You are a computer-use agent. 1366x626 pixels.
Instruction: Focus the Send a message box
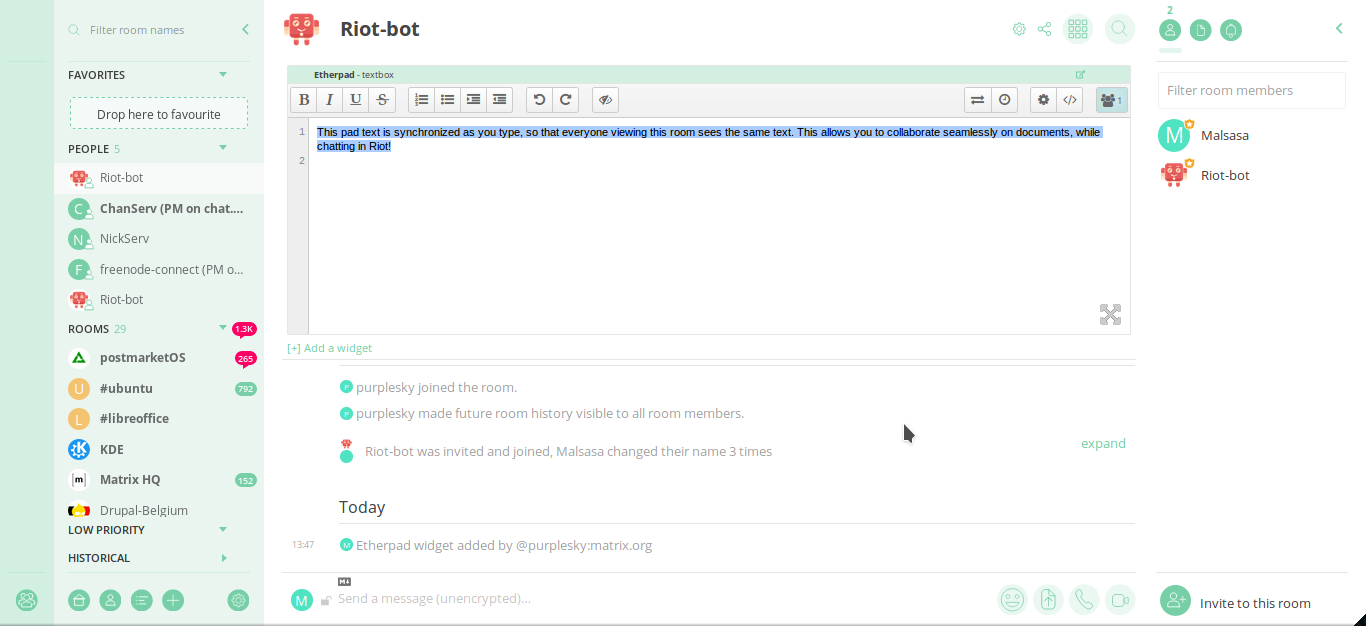tap(660, 599)
